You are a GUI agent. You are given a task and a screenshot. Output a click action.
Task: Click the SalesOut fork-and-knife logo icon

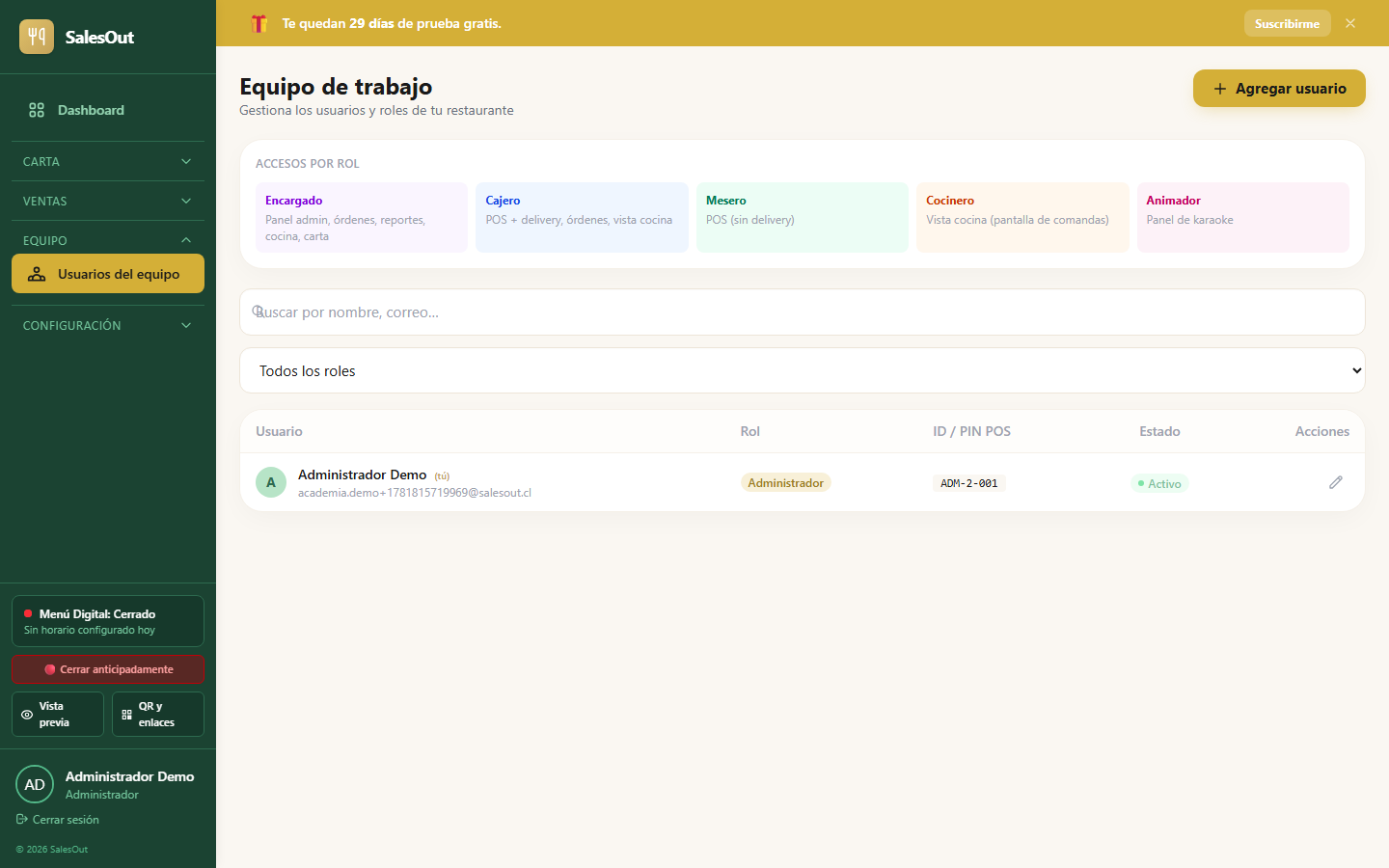[37, 37]
